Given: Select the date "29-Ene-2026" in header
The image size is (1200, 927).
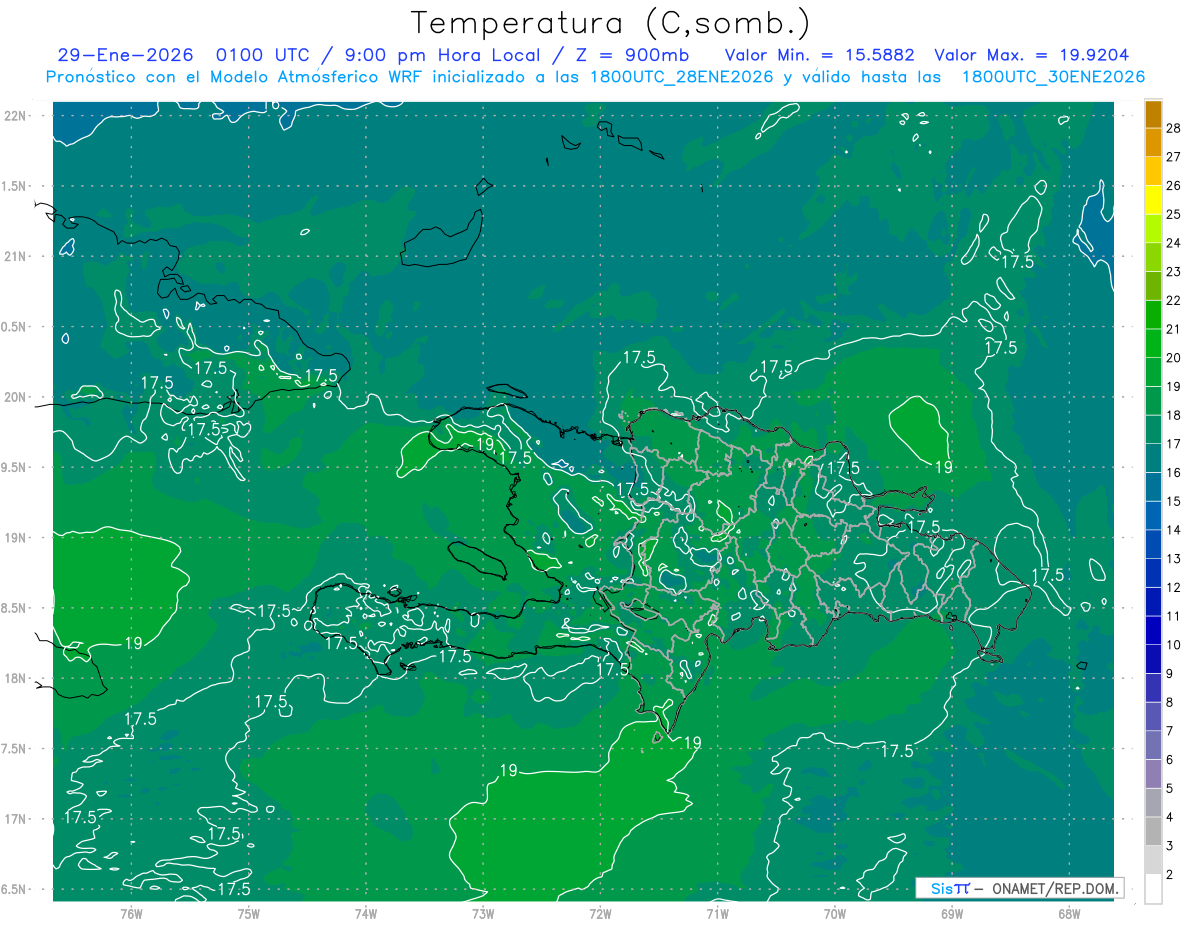Looking at the screenshot, I should click(x=124, y=55).
